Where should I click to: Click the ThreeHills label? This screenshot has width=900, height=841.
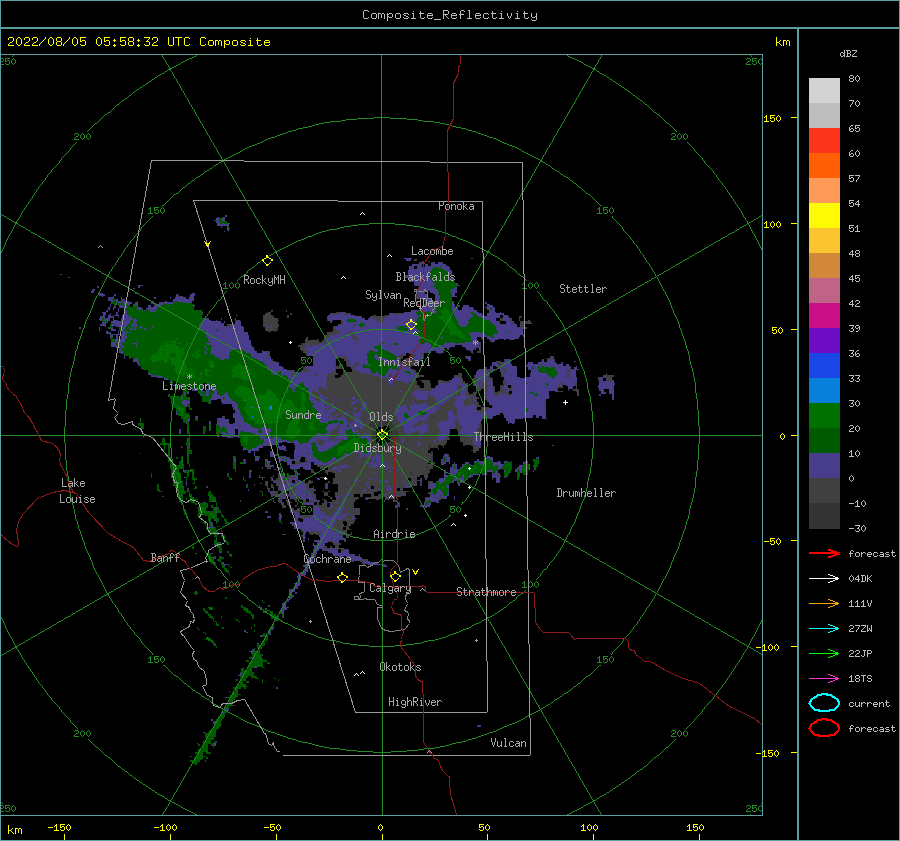503,437
